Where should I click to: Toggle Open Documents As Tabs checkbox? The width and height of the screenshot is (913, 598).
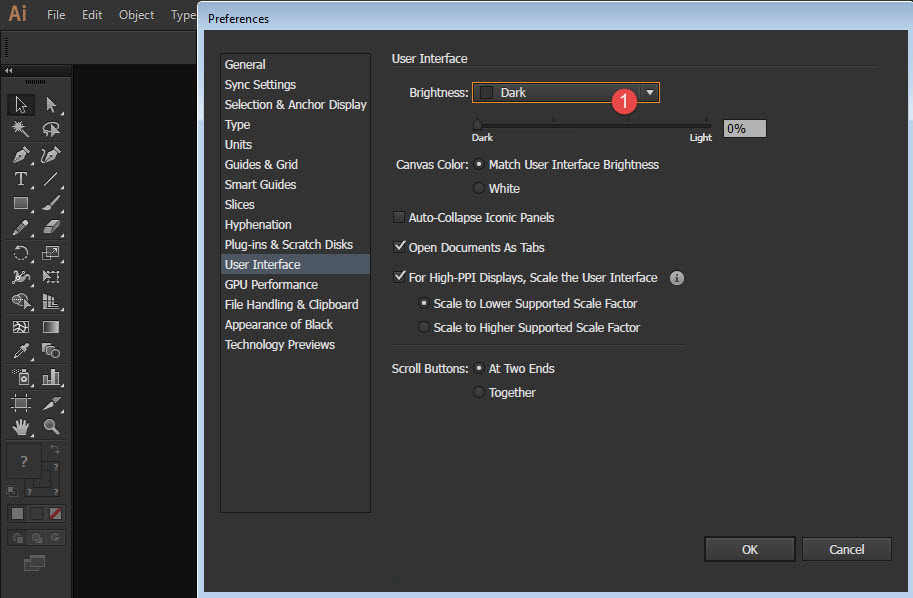pyautogui.click(x=399, y=247)
